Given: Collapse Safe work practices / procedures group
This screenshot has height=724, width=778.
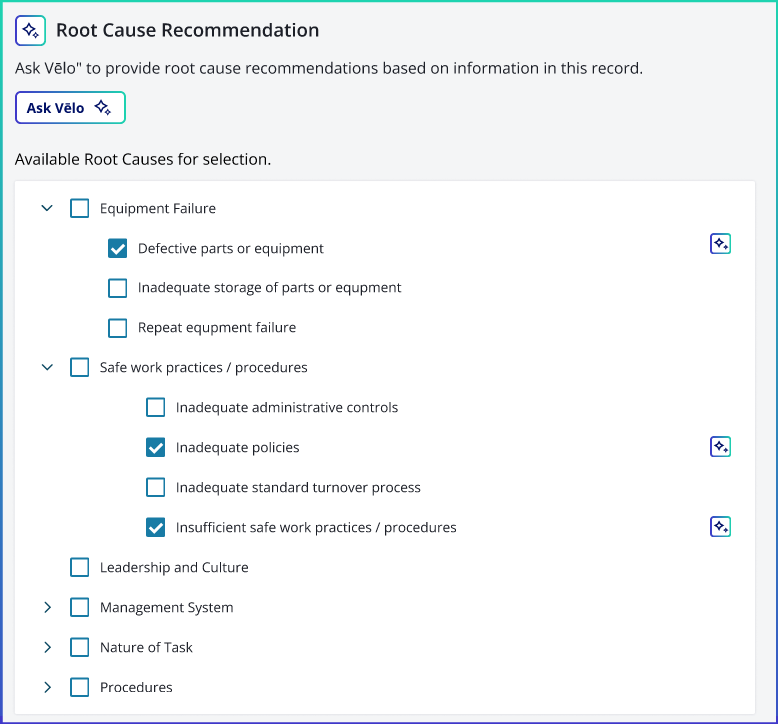Looking at the screenshot, I should pos(47,367).
